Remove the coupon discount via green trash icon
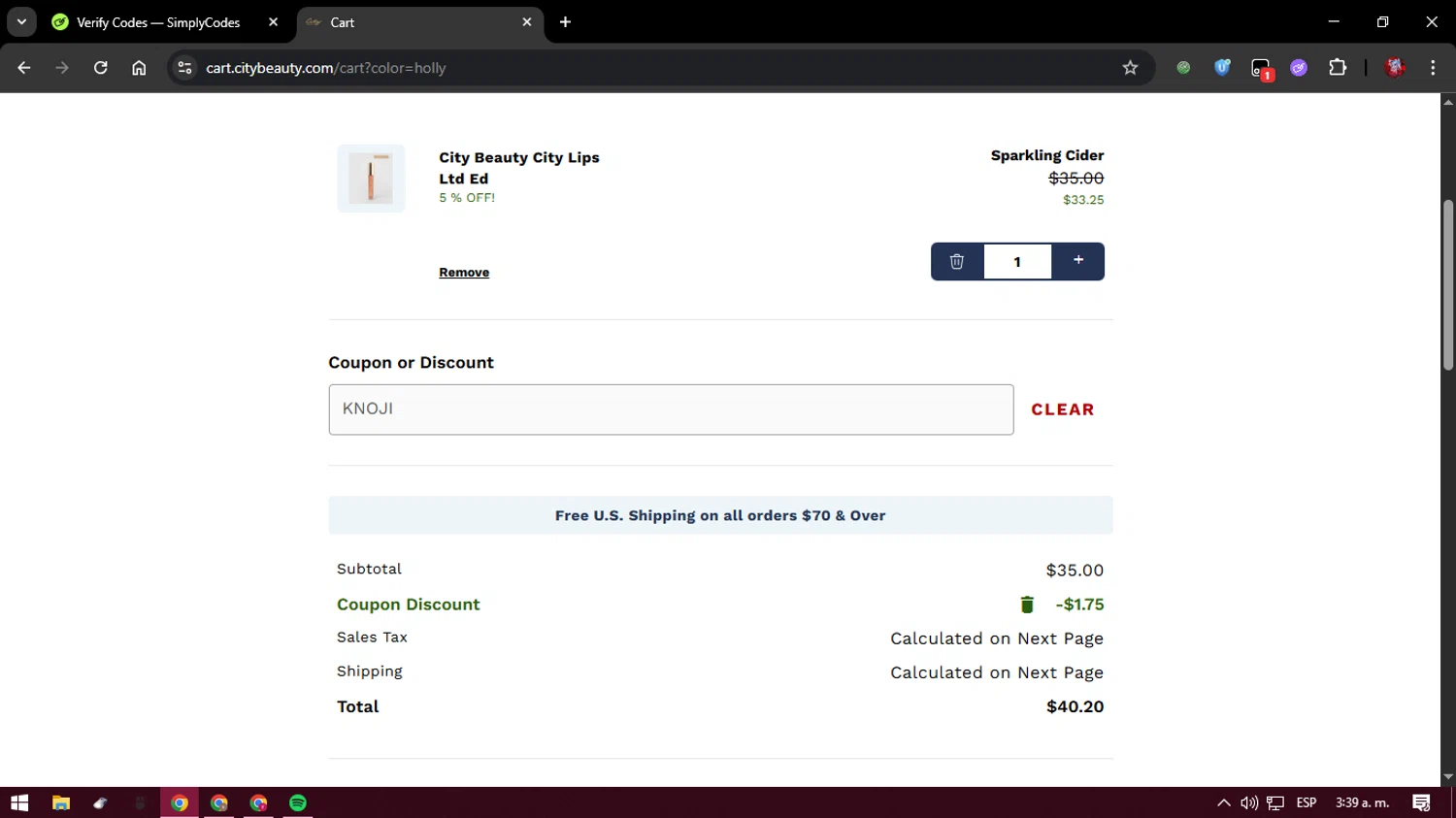The image size is (1456, 818). coord(1027,605)
